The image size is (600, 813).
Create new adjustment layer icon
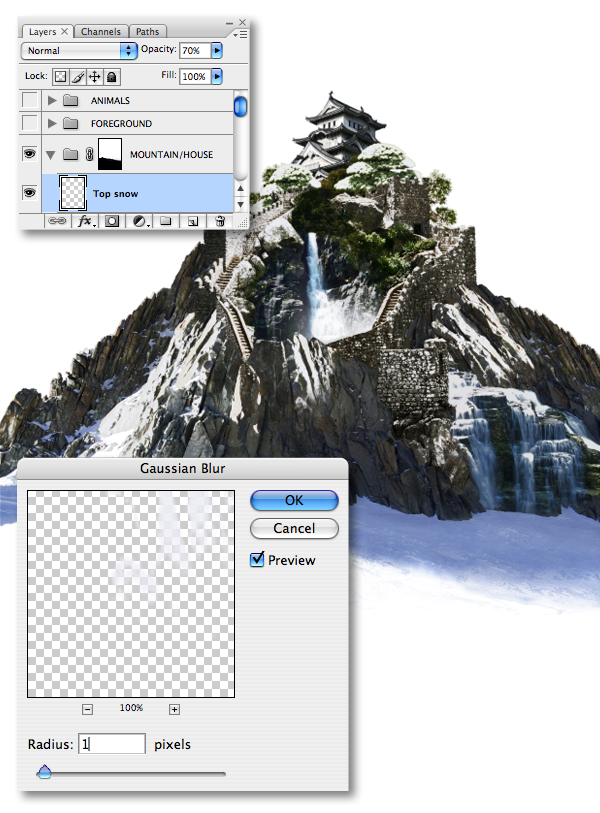pos(141,221)
